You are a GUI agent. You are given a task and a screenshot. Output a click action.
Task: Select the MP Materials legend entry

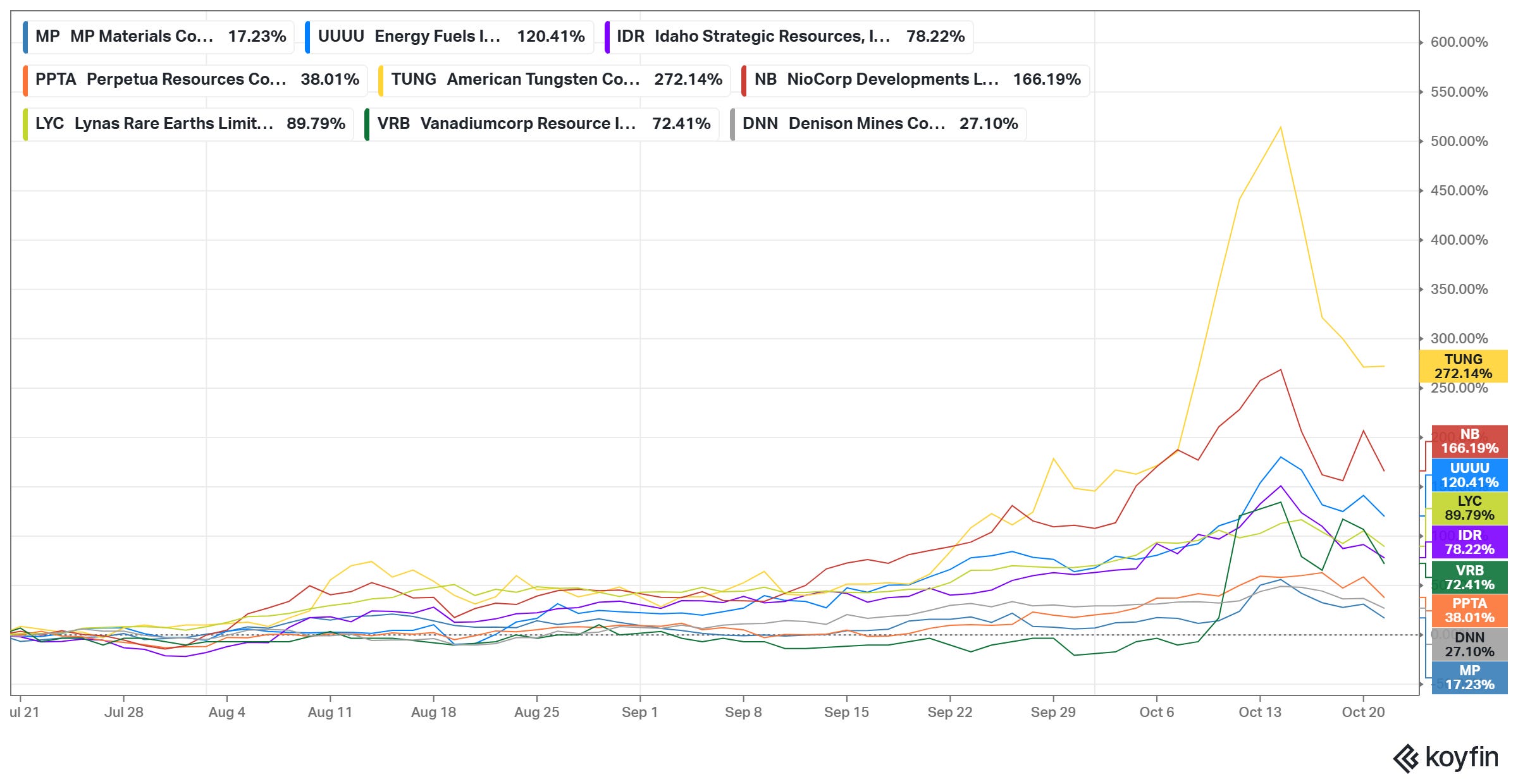[x=159, y=37]
